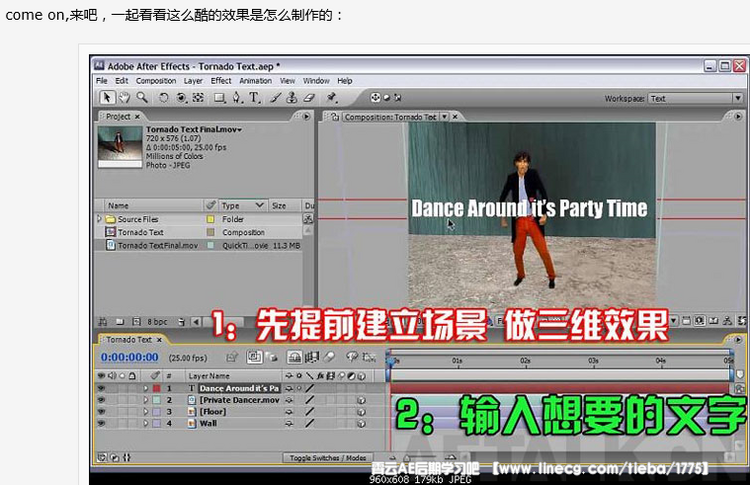Toggle motion blur timeline switch
750x485 pixels.
click(x=329, y=357)
